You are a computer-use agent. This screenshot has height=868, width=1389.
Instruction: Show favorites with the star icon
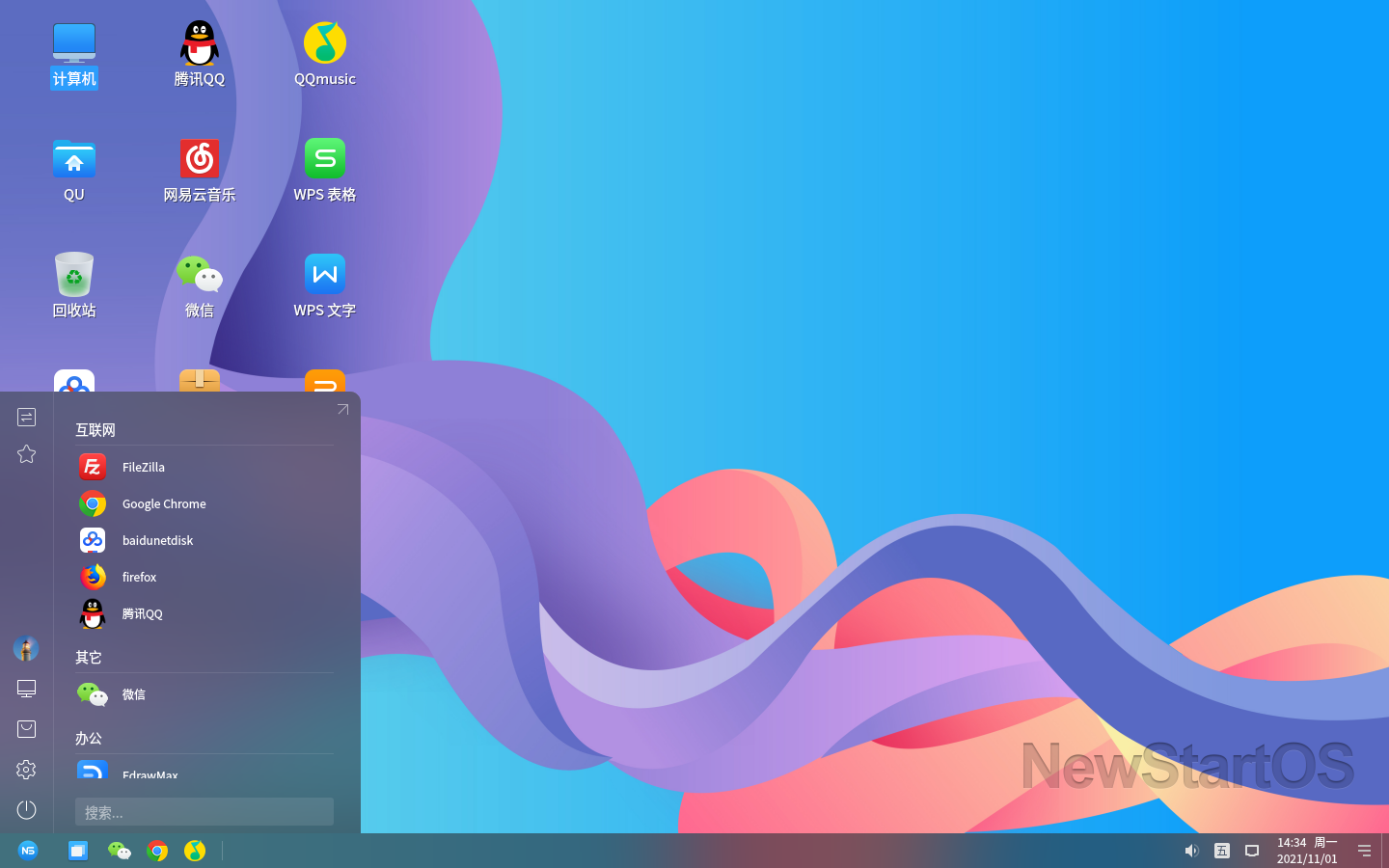point(27,453)
